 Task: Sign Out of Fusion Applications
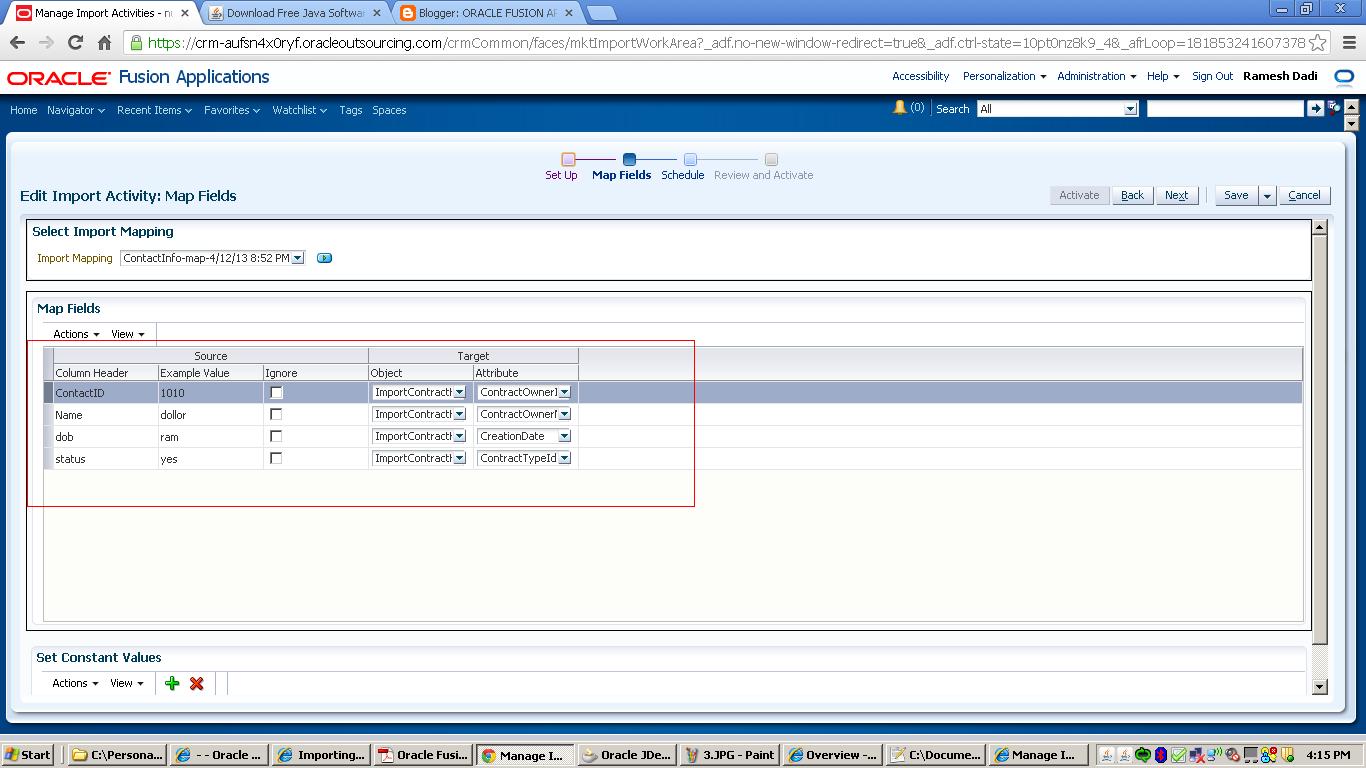coord(1212,76)
